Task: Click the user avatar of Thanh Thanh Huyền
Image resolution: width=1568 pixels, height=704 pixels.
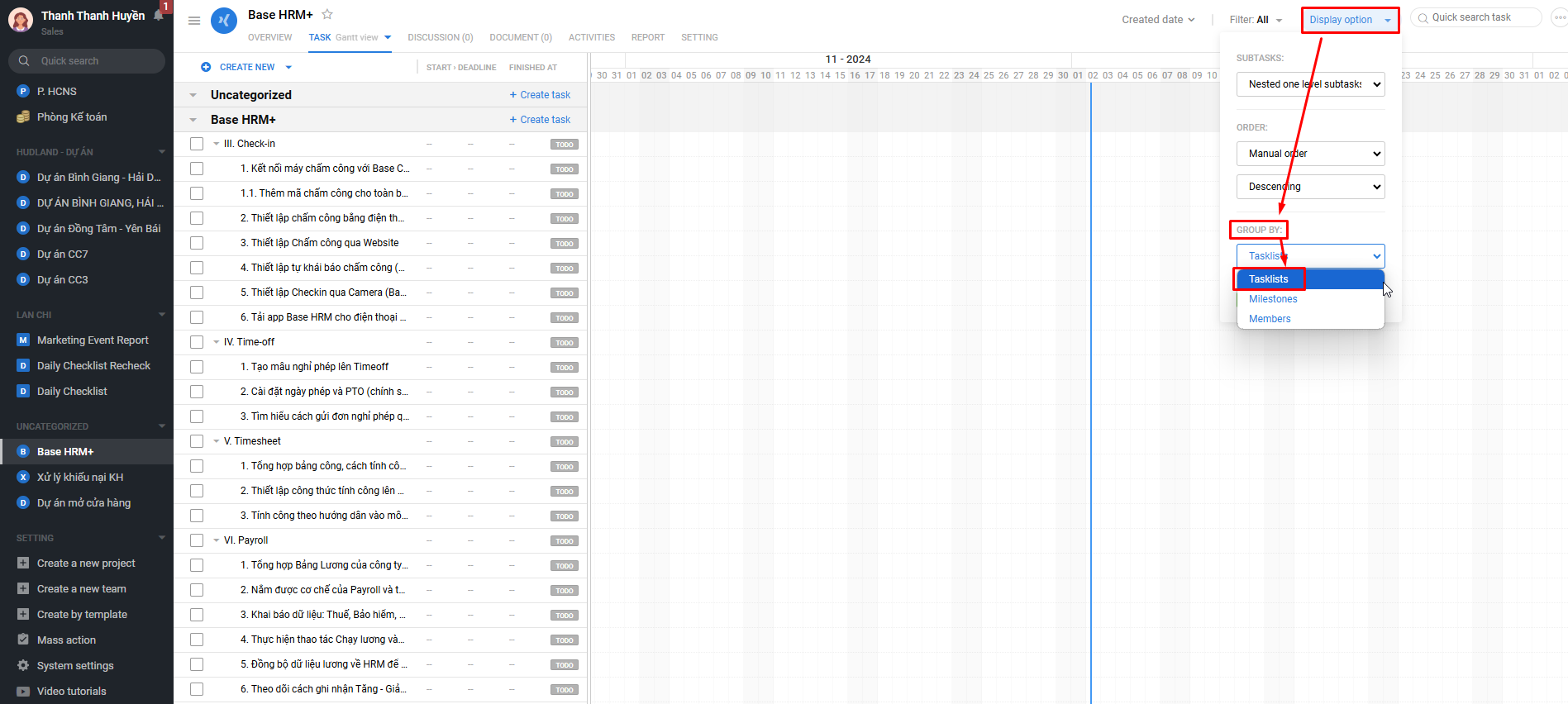Action: [x=20, y=20]
